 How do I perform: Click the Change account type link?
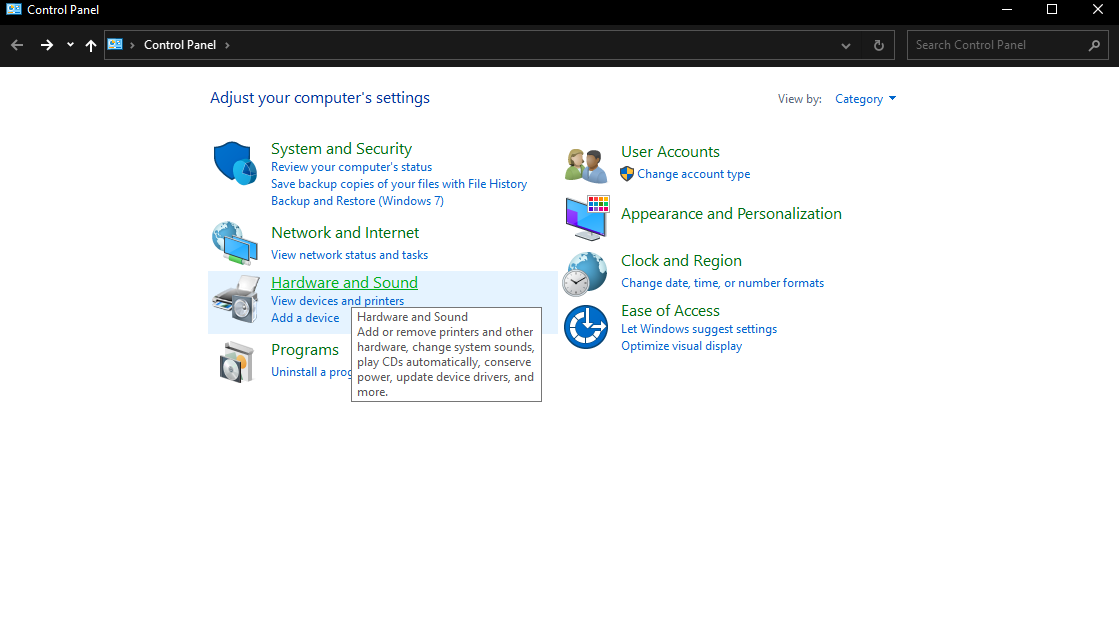(x=693, y=174)
